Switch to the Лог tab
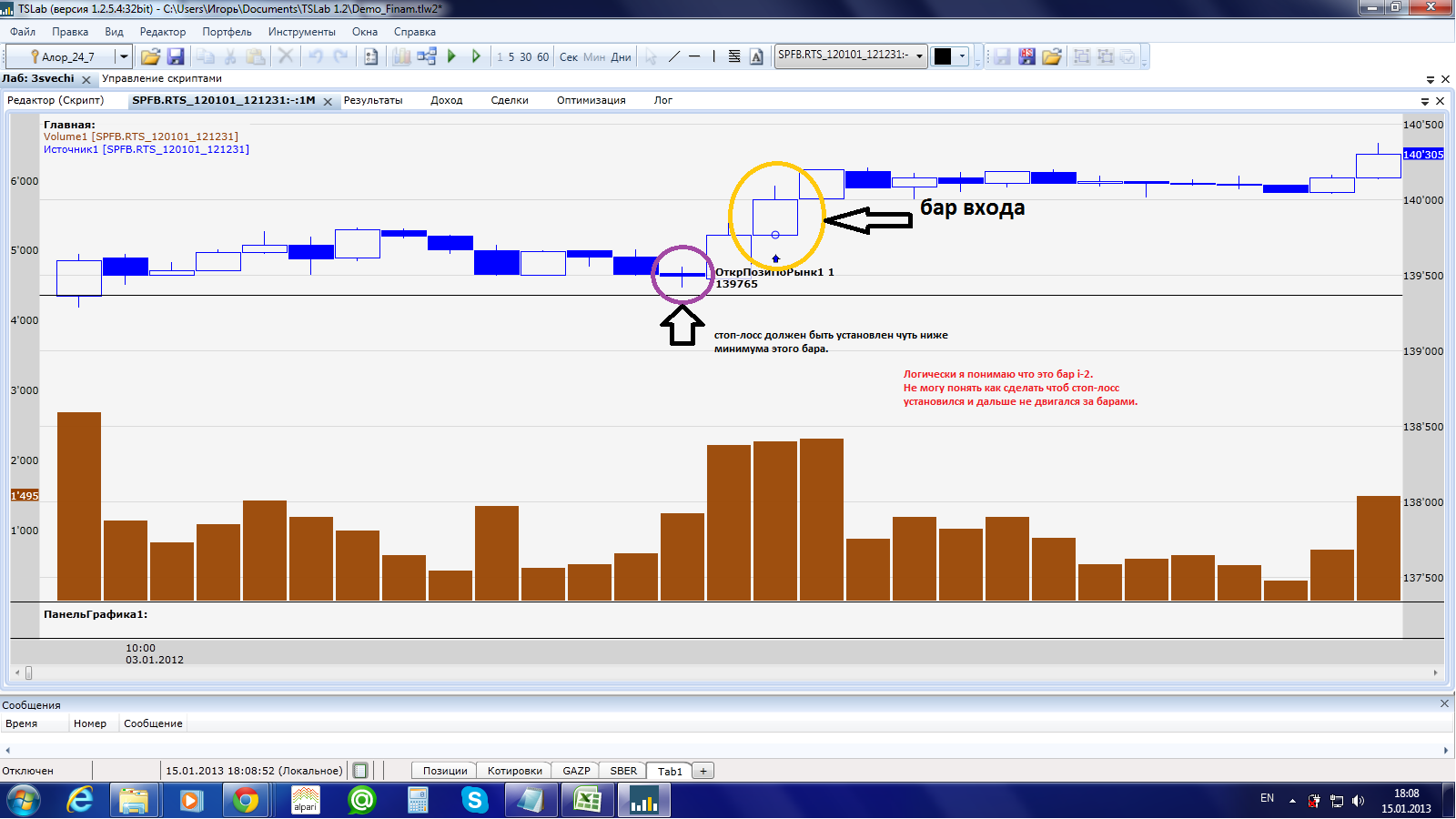 point(663,100)
